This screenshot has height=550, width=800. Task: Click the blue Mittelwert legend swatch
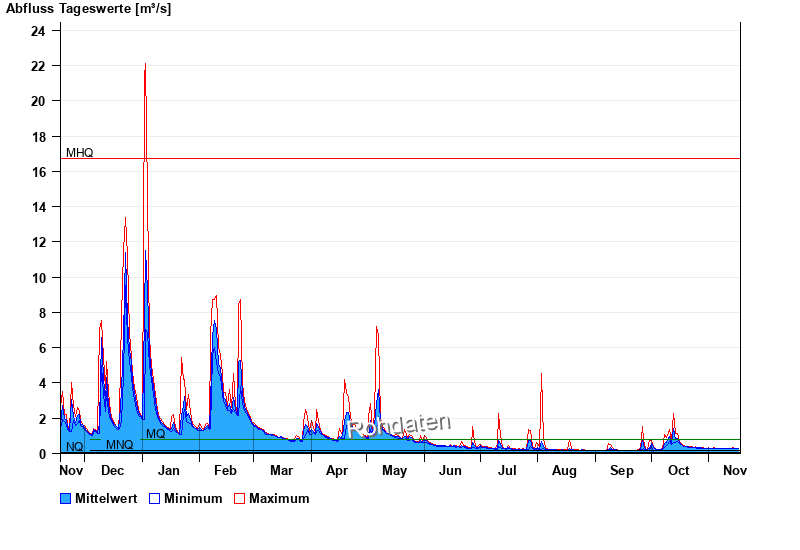(x=66, y=498)
